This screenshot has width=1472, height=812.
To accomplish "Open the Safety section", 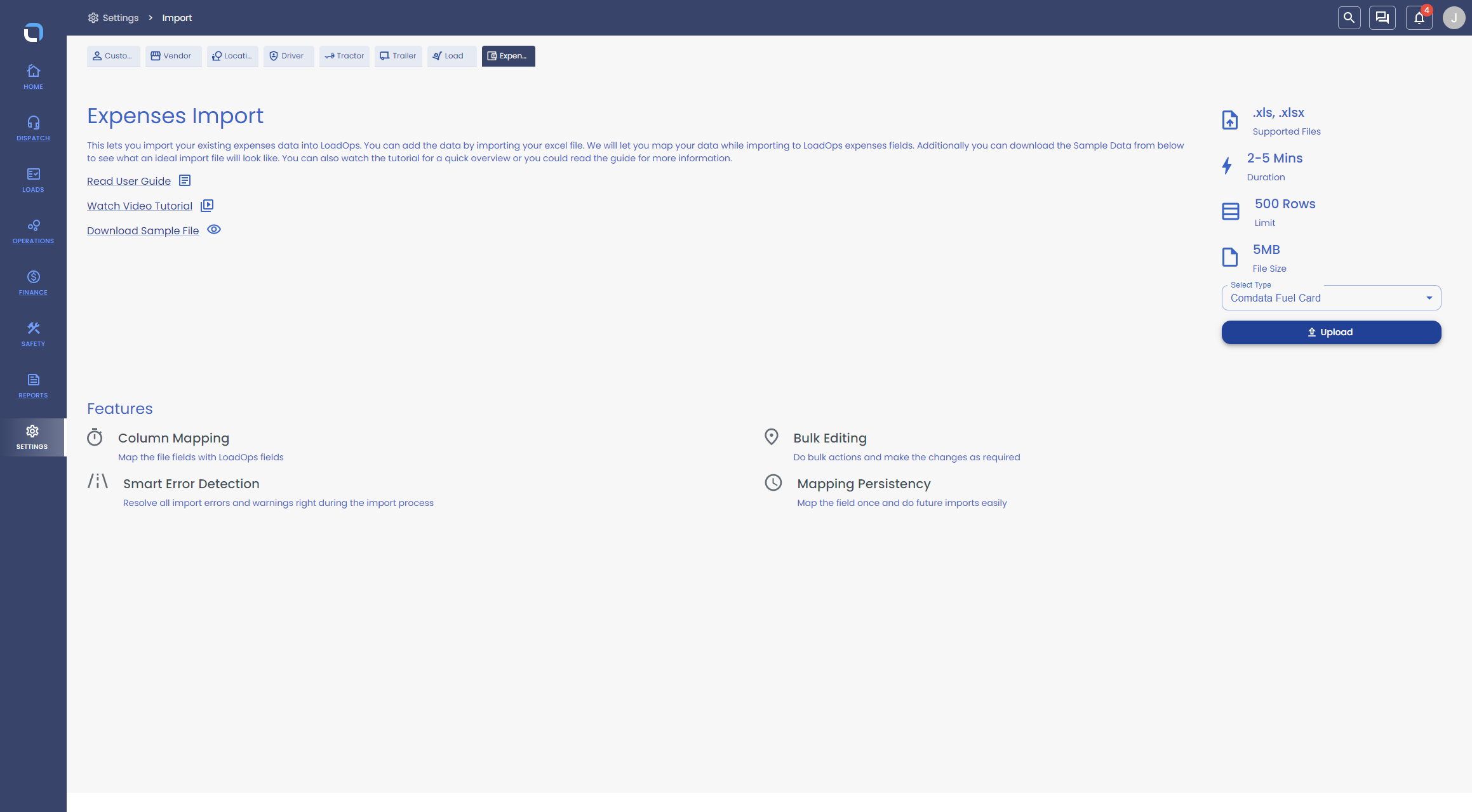I will coord(33,334).
